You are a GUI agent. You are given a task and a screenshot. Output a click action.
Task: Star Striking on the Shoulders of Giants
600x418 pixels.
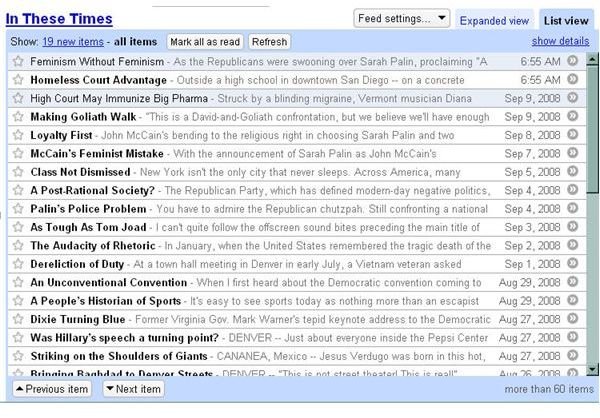pos(18,356)
